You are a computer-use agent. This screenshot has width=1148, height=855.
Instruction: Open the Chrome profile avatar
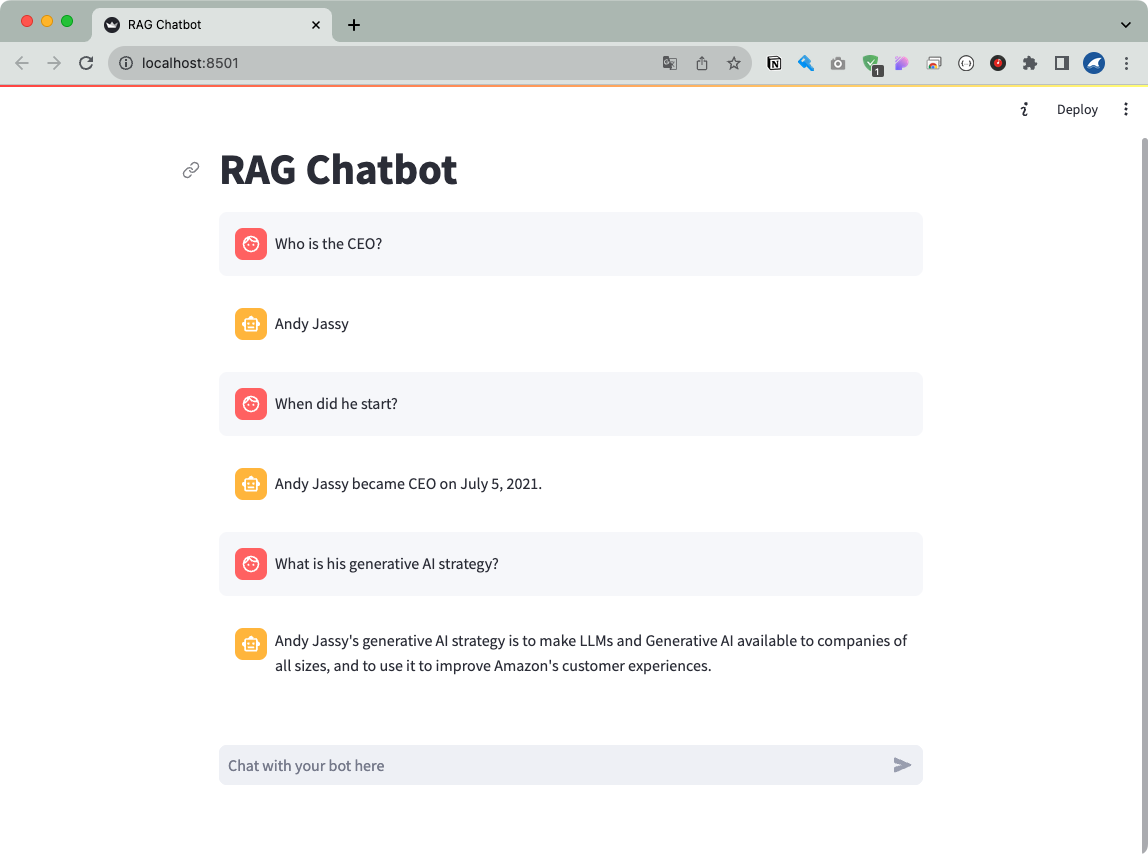point(1094,63)
